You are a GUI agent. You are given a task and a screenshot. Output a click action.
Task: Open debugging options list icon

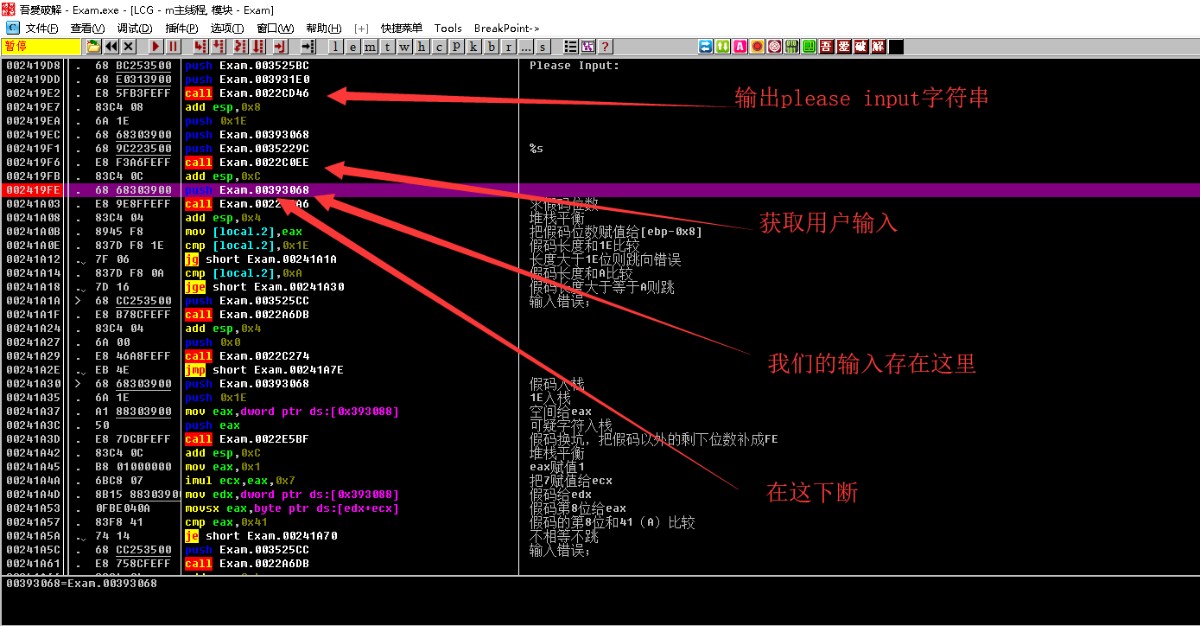570,46
